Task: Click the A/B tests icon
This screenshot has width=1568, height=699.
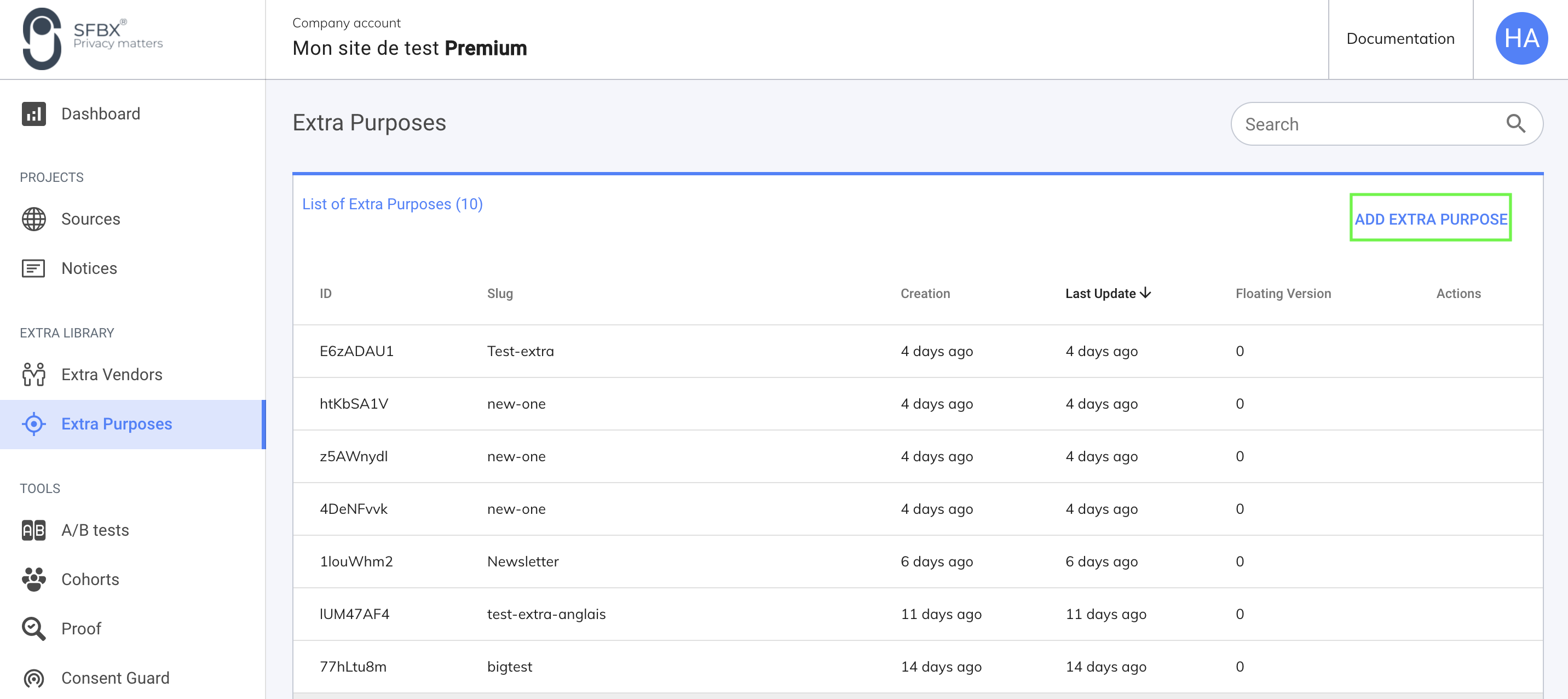Action: click(x=33, y=530)
